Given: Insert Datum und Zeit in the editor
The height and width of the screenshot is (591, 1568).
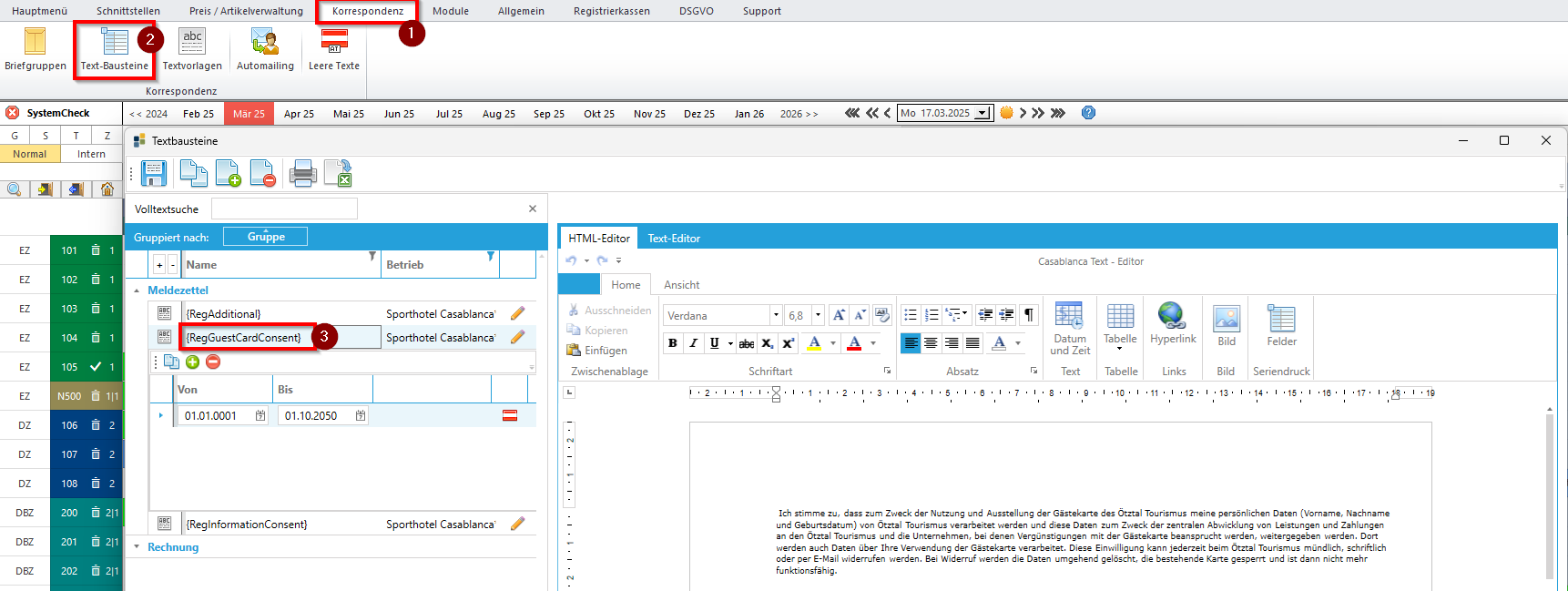Looking at the screenshot, I should (1070, 329).
